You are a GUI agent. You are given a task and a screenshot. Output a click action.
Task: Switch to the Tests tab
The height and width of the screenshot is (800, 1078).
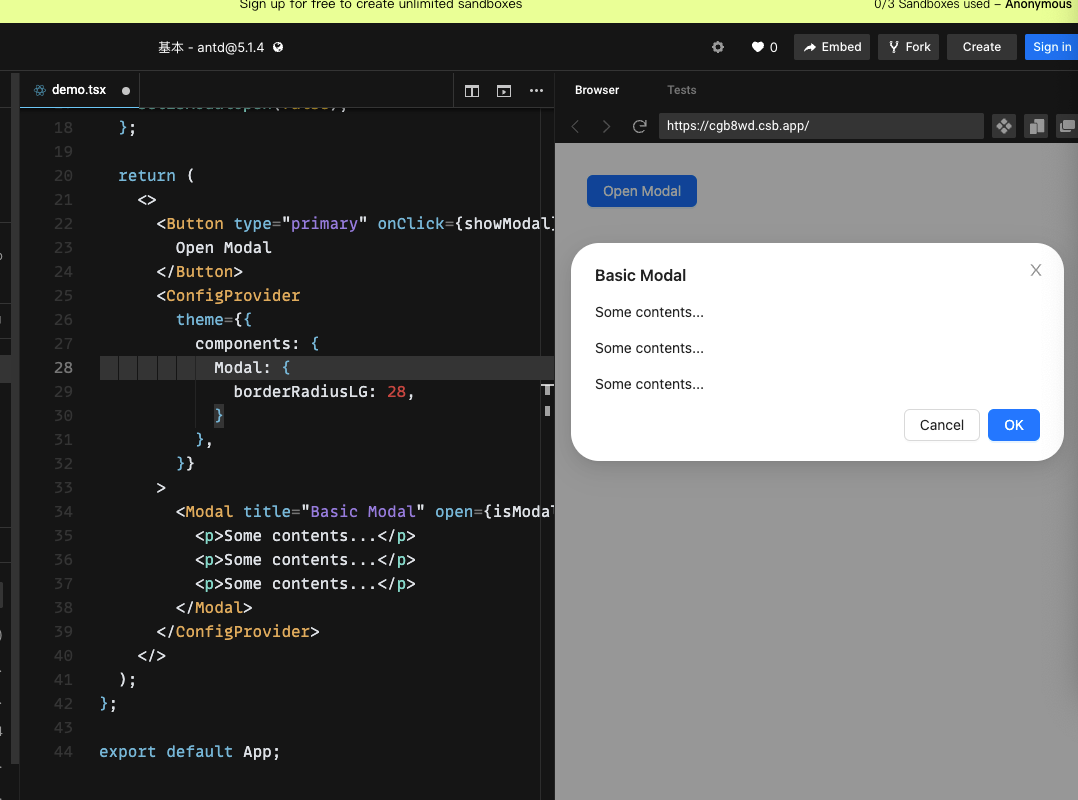click(x=681, y=90)
